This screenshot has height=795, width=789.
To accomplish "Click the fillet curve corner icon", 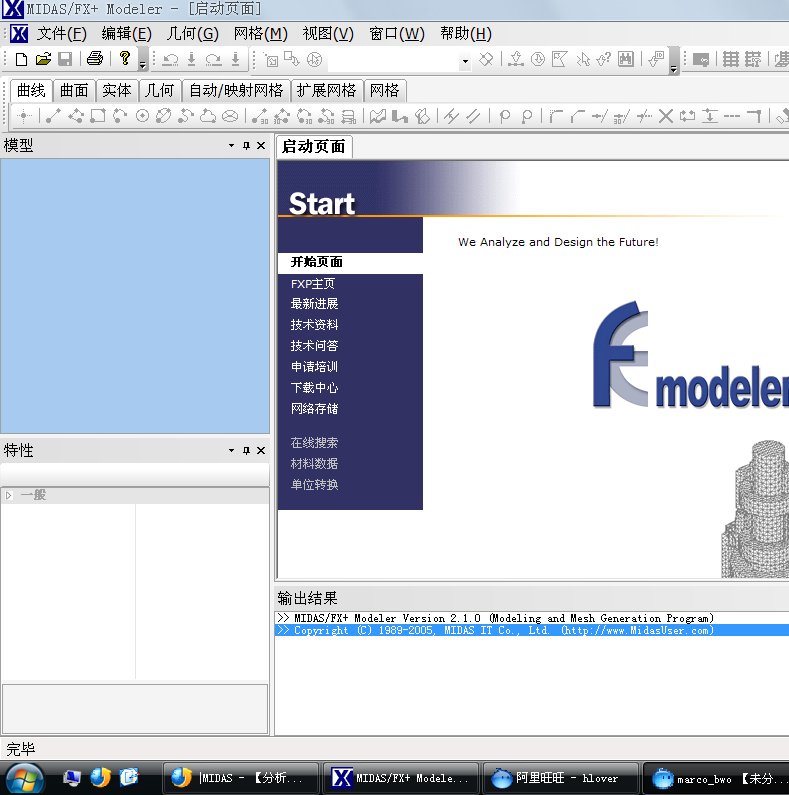I will (556, 116).
